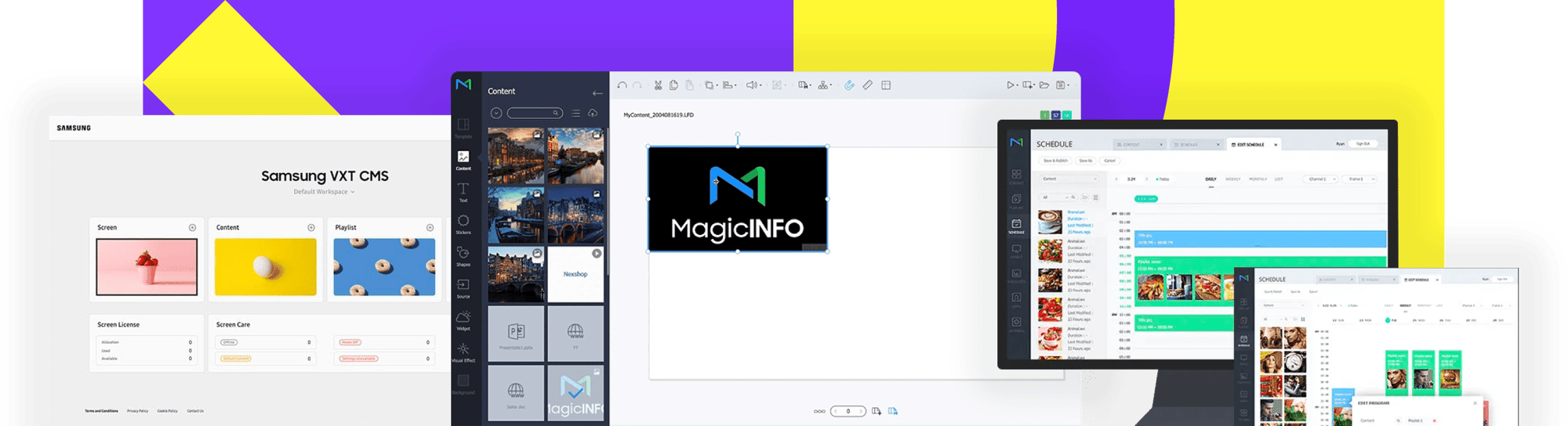Click Sign Out on monitor schedule screen
1568x426 pixels.
[1363, 144]
